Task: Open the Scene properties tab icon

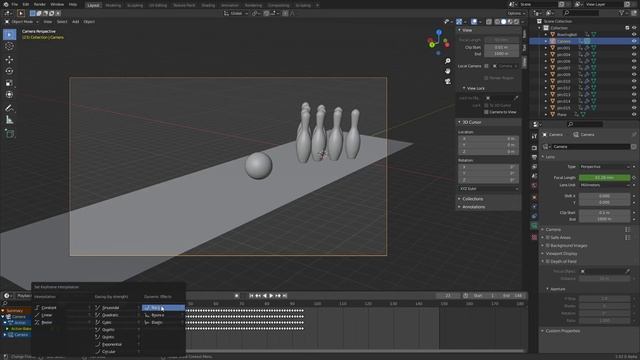Action: (534, 176)
